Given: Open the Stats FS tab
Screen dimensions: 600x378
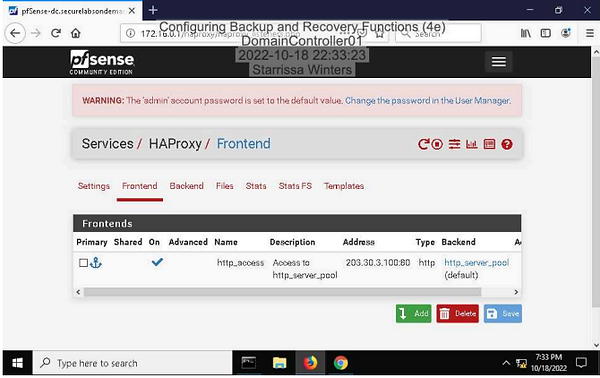Looking at the screenshot, I should click(295, 186).
